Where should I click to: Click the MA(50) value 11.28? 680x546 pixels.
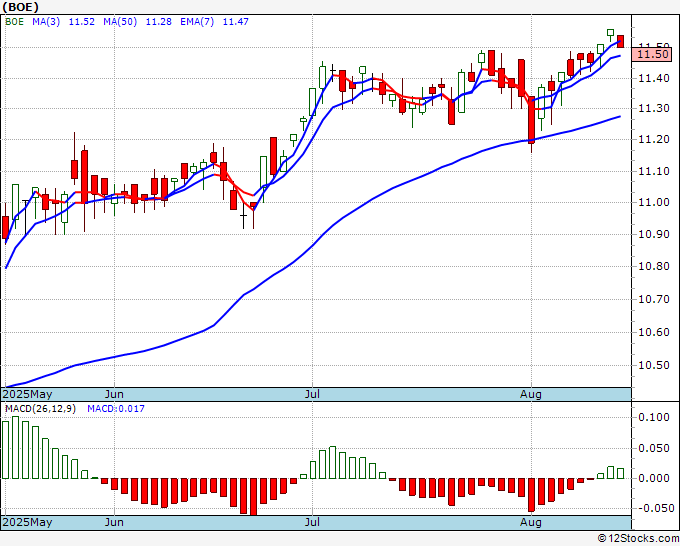[x=158, y=22]
